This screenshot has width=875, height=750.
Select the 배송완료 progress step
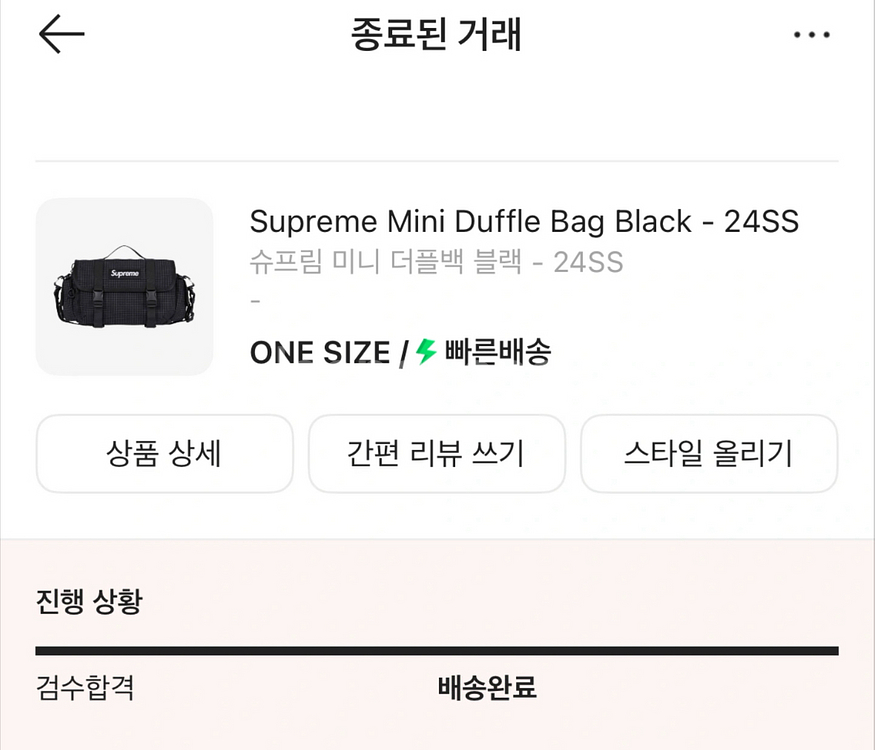(x=487, y=688)
